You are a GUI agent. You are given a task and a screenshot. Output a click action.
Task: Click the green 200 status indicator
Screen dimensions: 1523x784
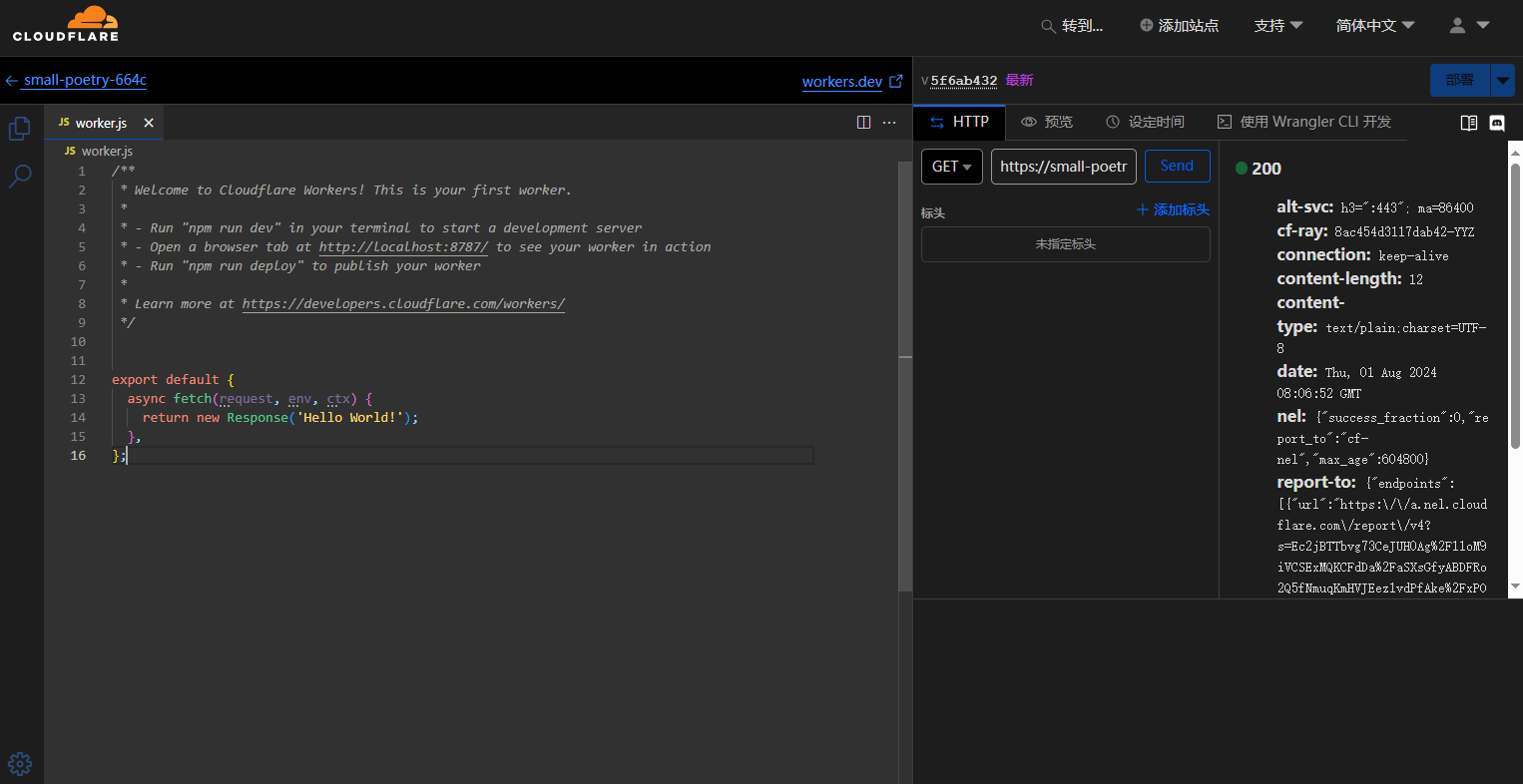coord(1242,169)
